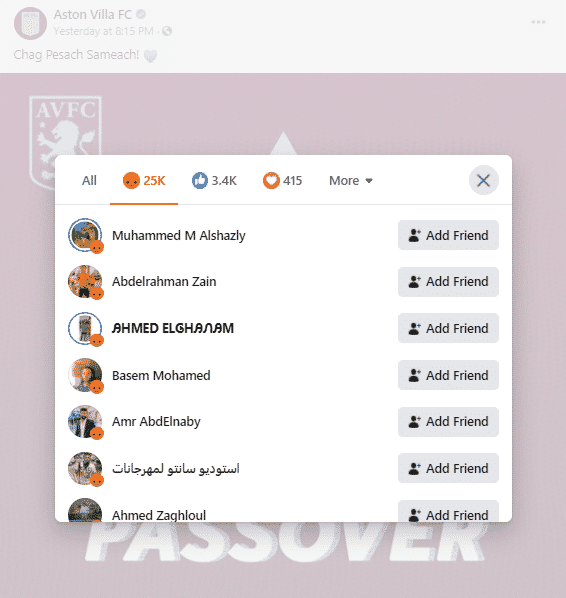Viewport: 566px width, 598px height.
Task: Add Amr AbdElnaby as a friend
Action: 448,422
